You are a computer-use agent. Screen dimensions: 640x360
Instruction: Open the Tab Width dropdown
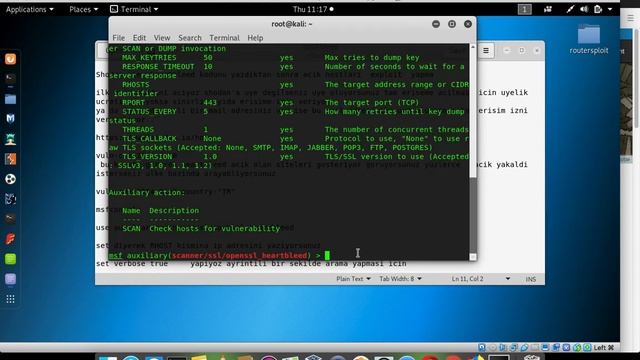[x=400, y=279]
